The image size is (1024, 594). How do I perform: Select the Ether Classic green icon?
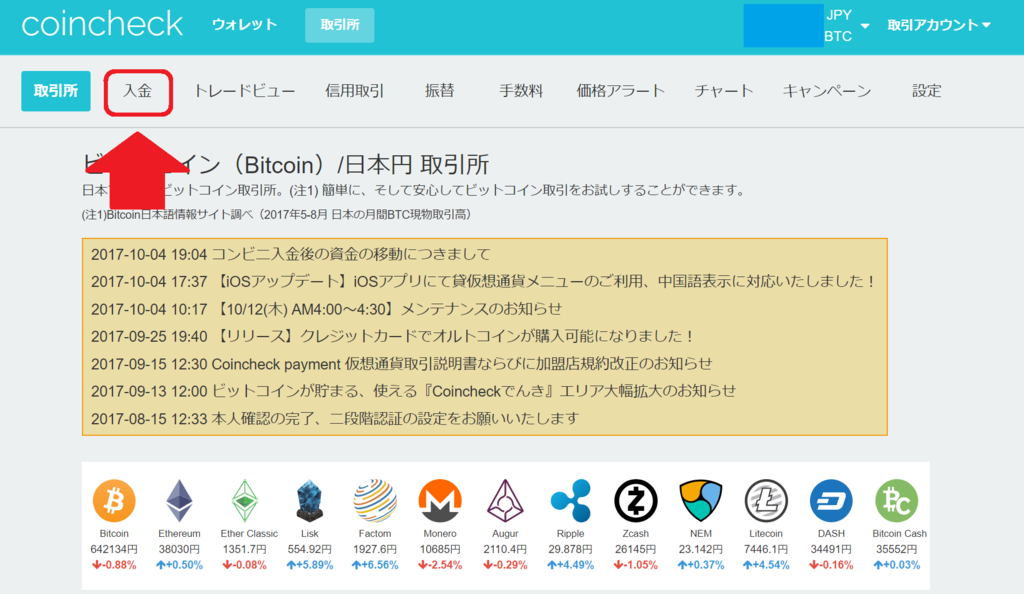(244, 501)
